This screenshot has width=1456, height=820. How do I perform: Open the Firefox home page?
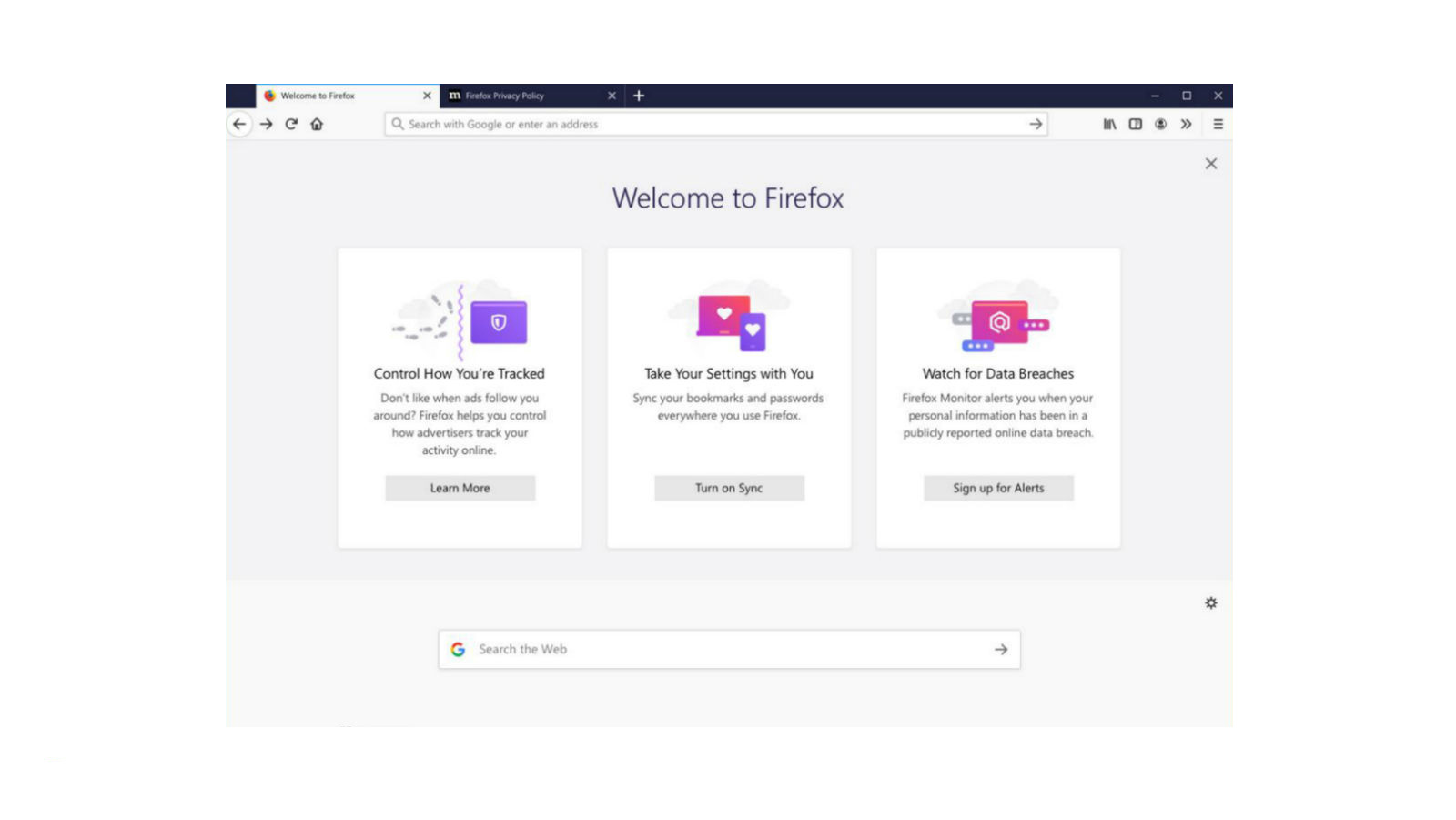pyautogui.click(x=317, y=125)
